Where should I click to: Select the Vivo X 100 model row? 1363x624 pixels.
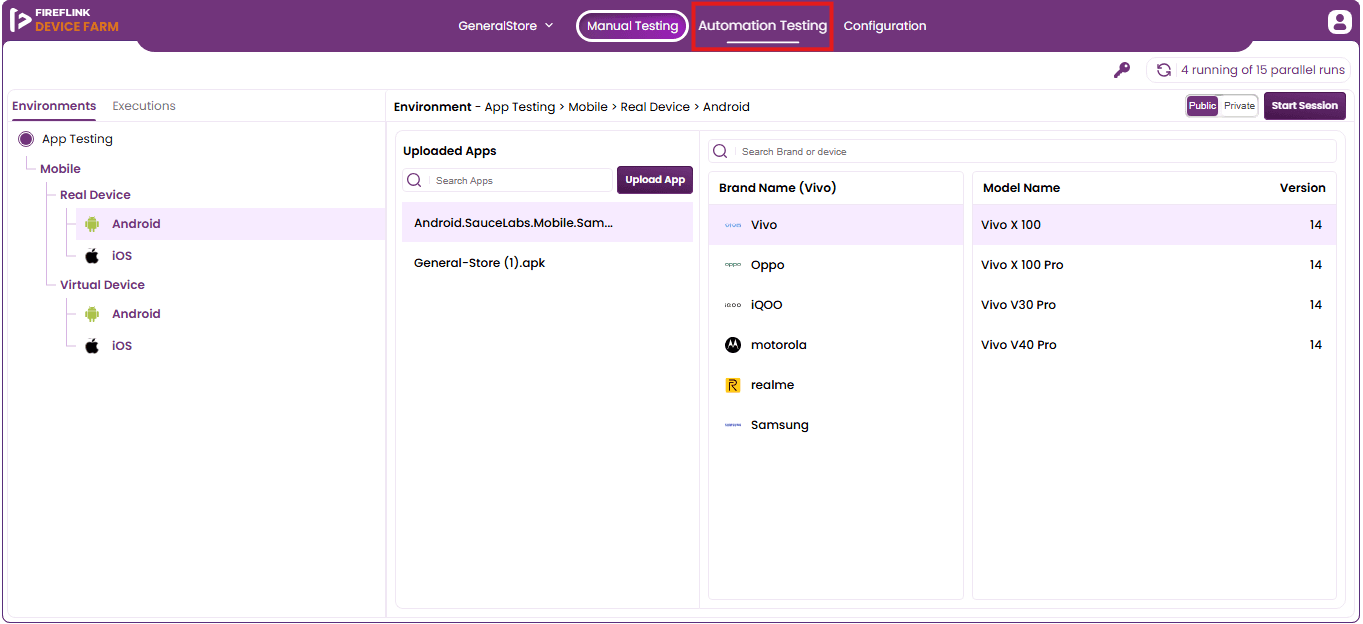[x=1154, y=225]
